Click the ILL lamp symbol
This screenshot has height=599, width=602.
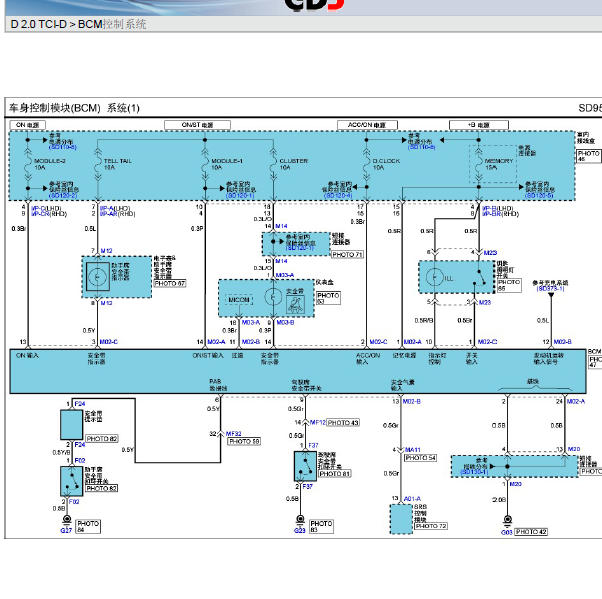[x=435, y=276]
